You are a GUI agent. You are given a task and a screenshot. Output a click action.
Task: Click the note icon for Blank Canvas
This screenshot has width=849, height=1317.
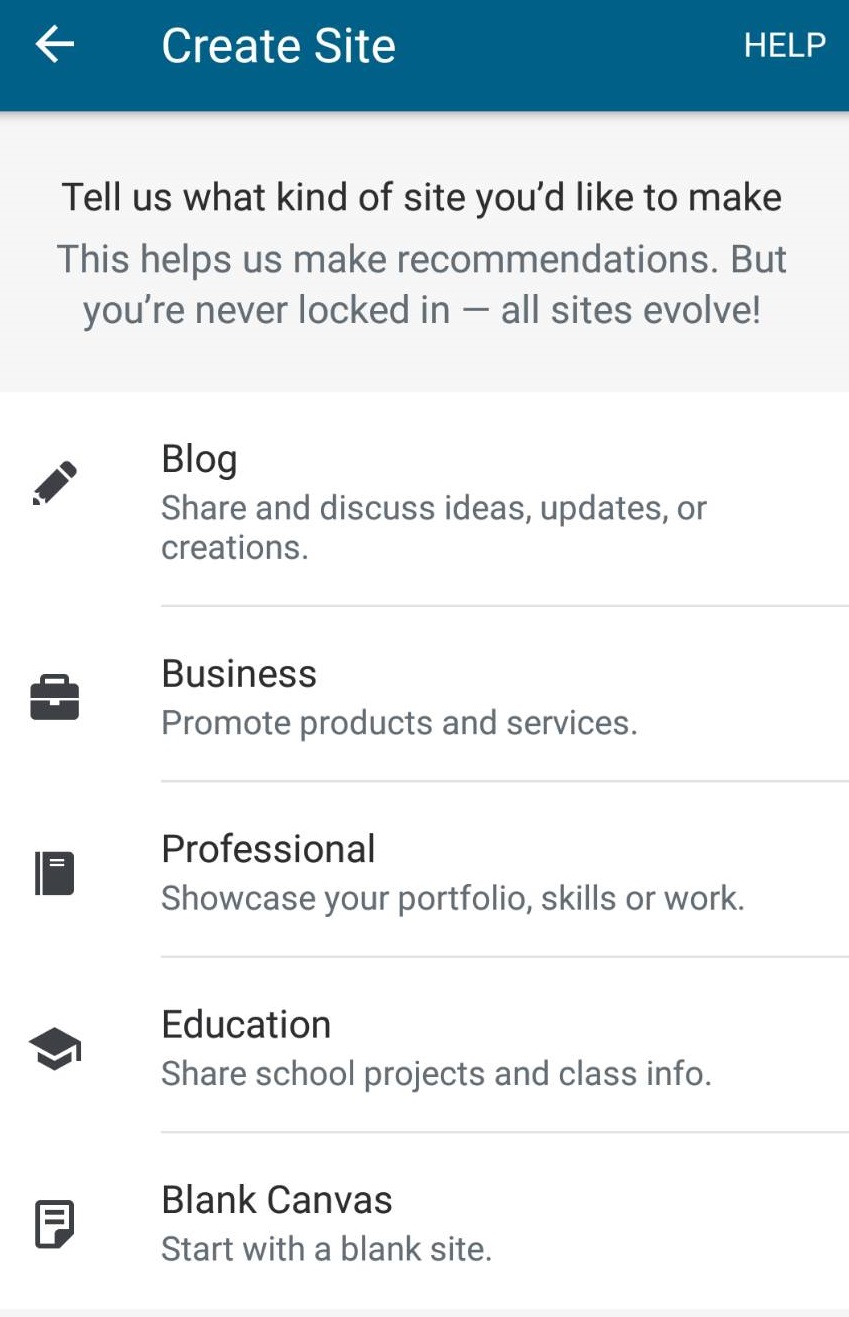tap(55, 1224)
